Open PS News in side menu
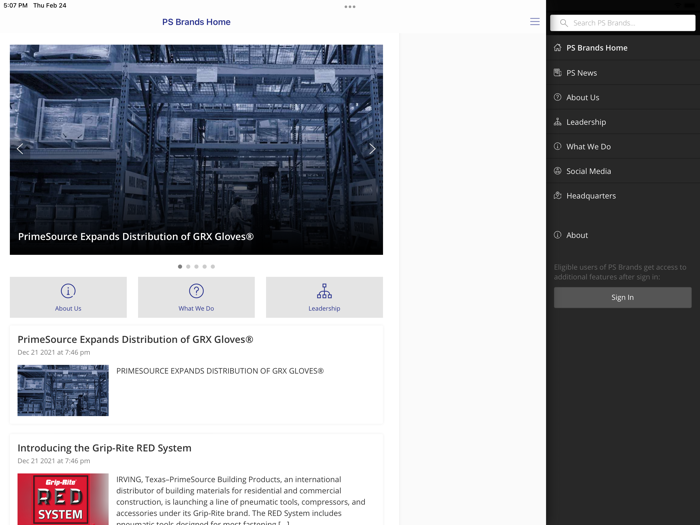The image size is (700, 525). pos(623,72)
